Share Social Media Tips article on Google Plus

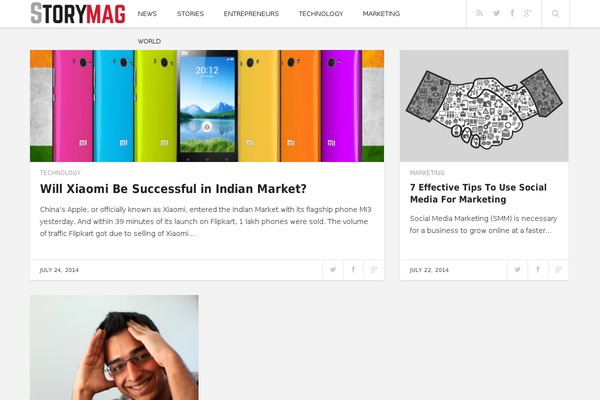[558, 270]
